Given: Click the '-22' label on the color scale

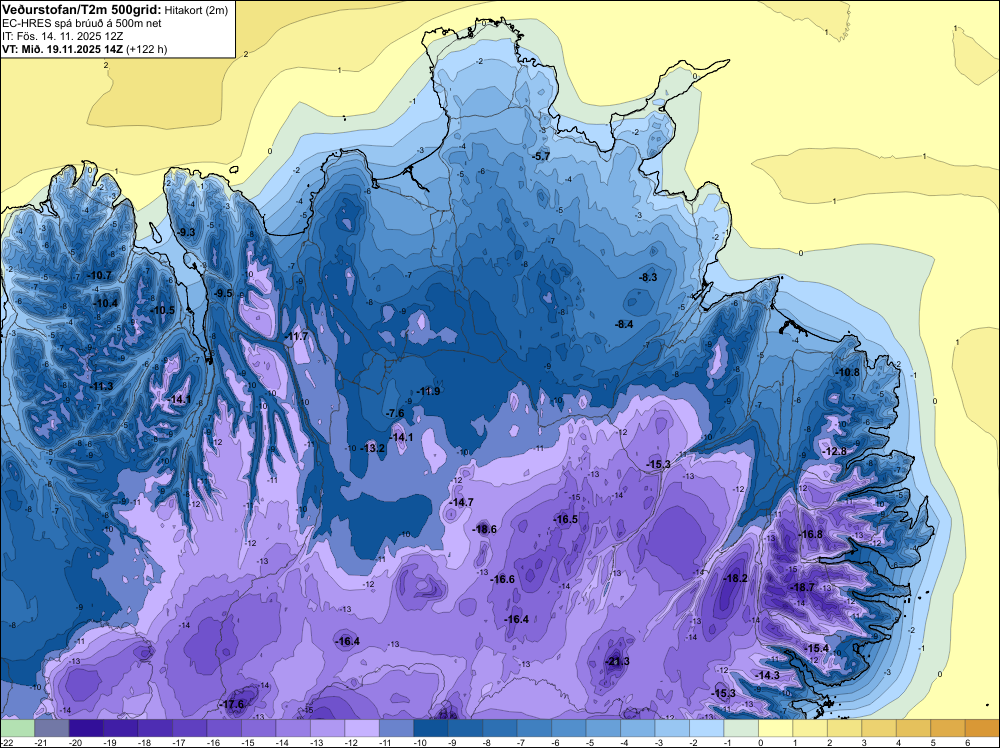Looking at the screenshot, I should 8,742.
